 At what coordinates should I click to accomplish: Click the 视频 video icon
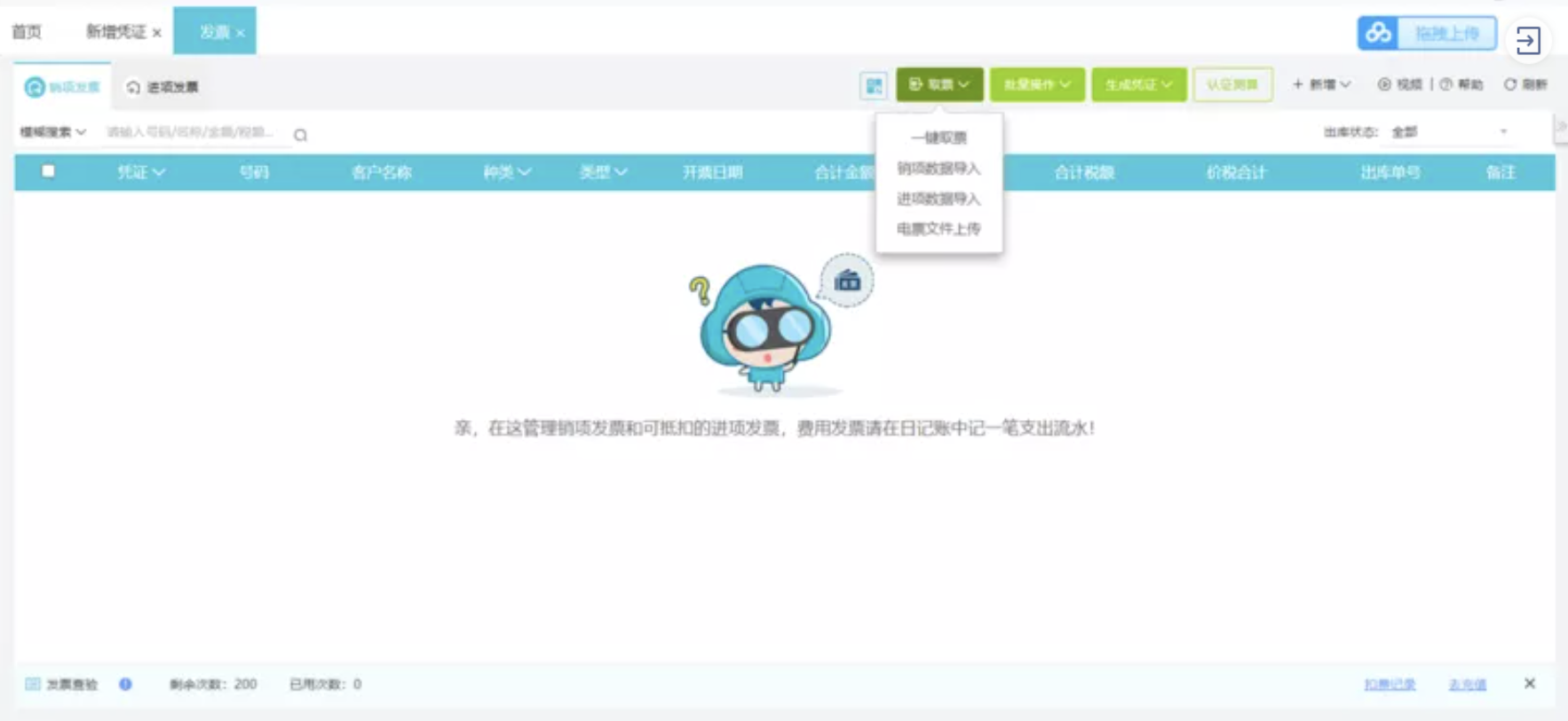(1383, 84)
